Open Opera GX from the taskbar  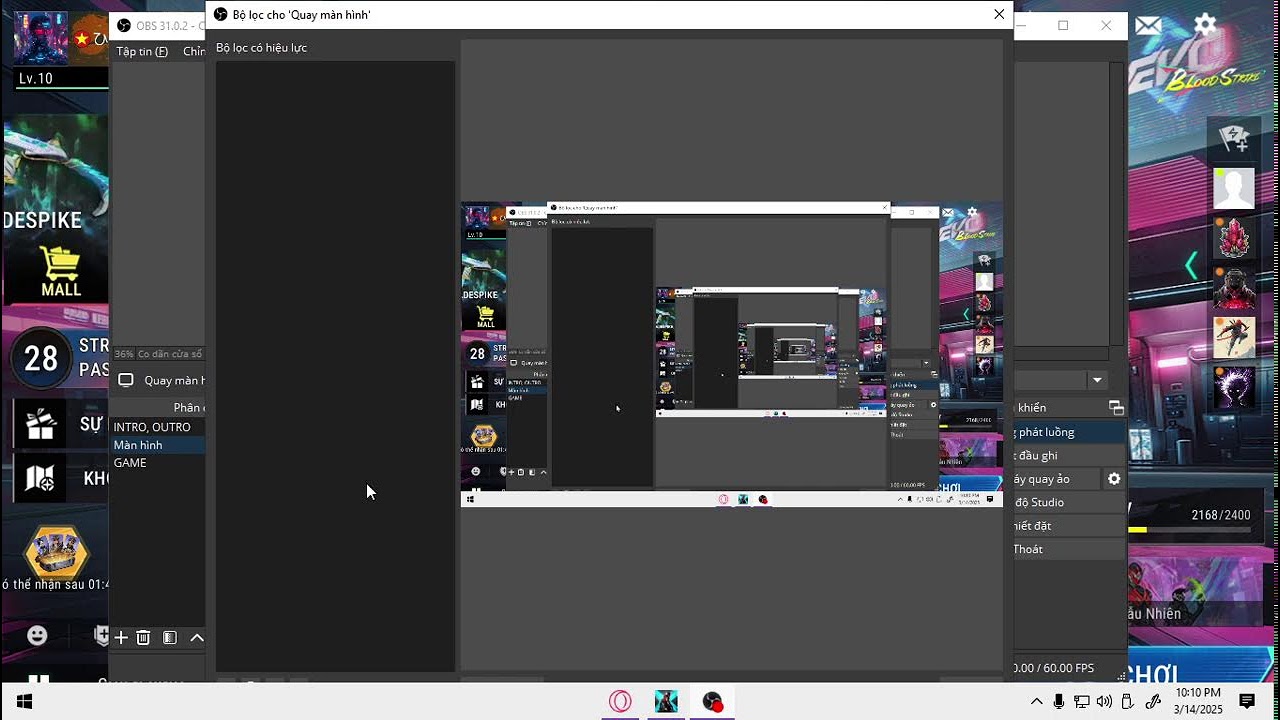click(620, 702)
